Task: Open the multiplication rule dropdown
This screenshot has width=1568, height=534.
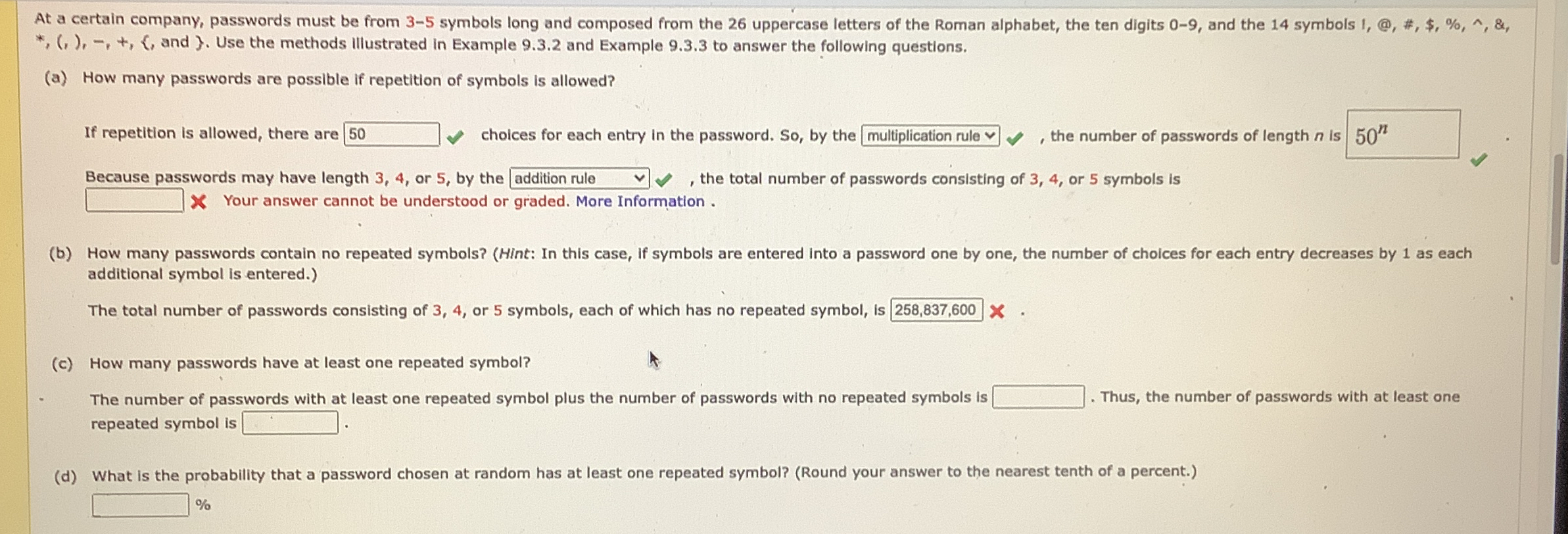Action: [930, 135]
